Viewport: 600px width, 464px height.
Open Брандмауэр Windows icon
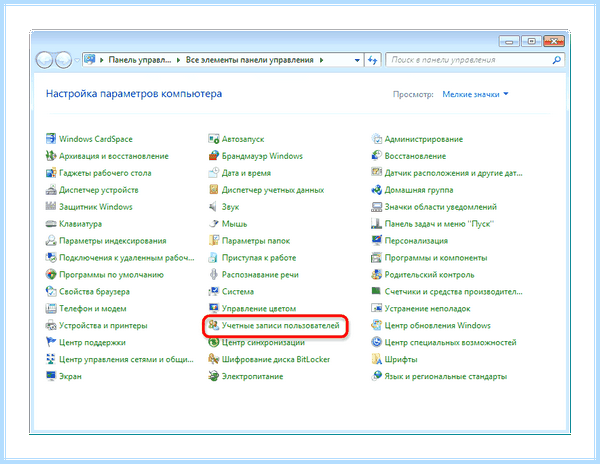click(x=214, y=156)
